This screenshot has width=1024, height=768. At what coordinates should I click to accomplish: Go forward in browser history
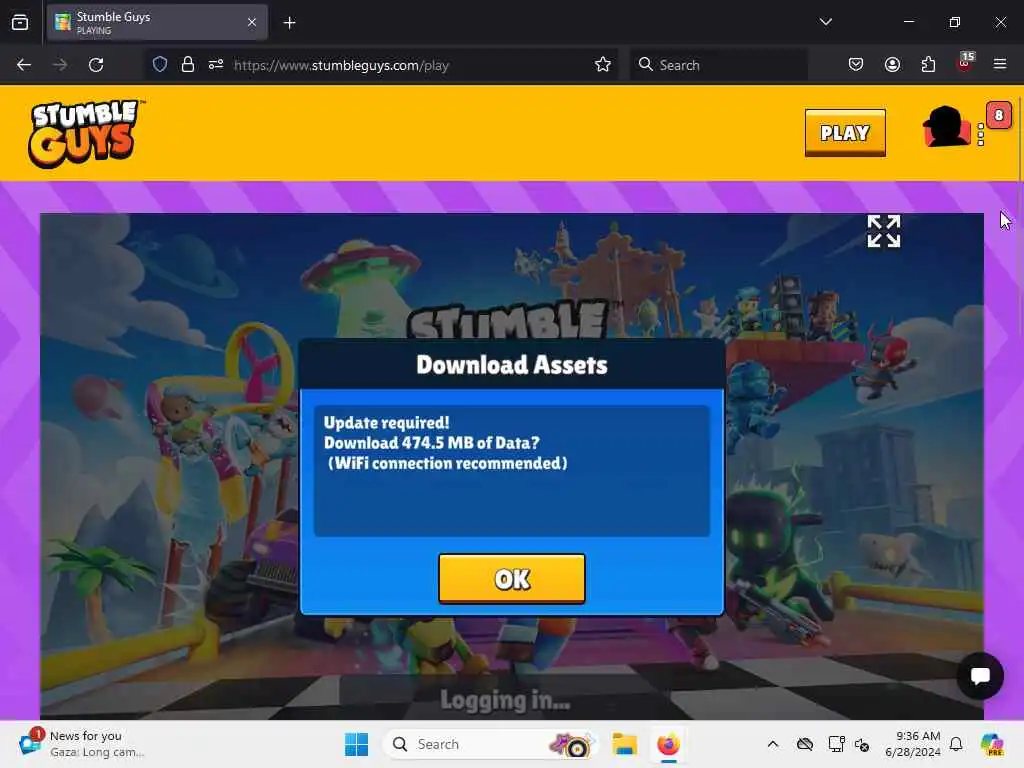pos(60,65)
